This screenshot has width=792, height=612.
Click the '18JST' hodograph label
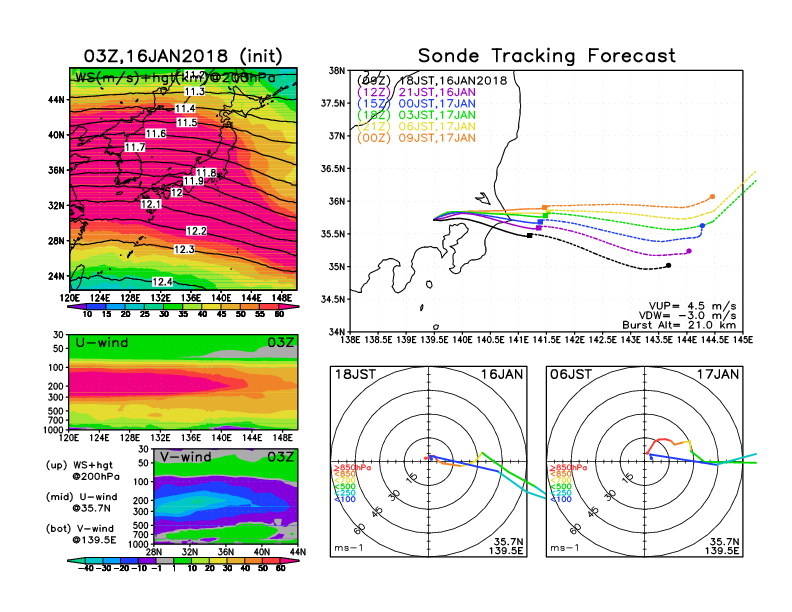[x=355, y=375]
